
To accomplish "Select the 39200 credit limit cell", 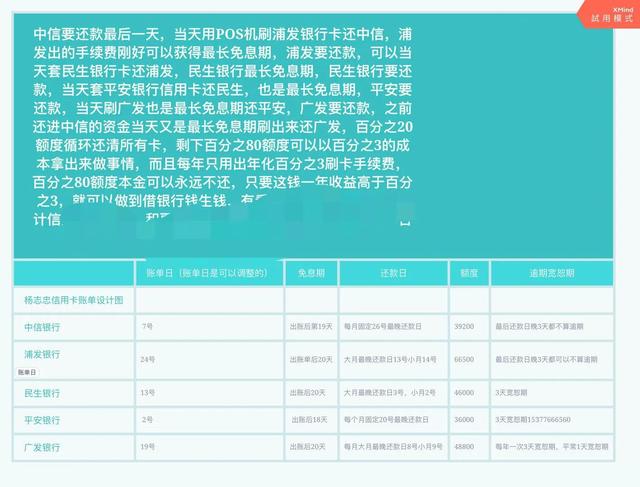I will (469, 327).
